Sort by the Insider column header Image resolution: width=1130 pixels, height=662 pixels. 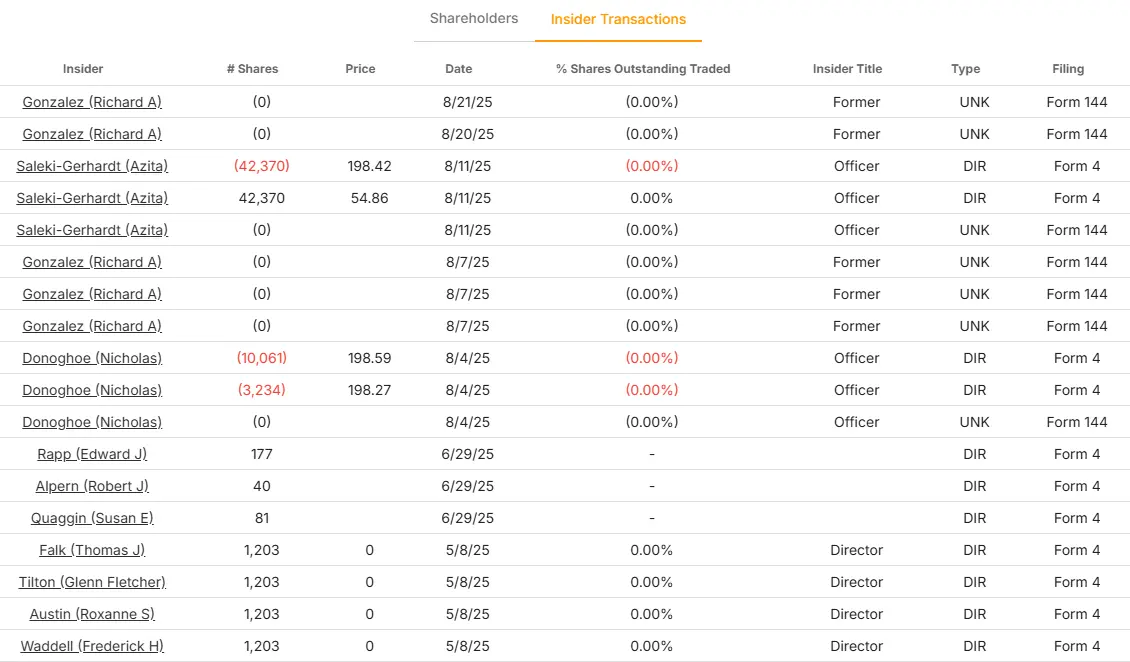click(x=83, y=69)
